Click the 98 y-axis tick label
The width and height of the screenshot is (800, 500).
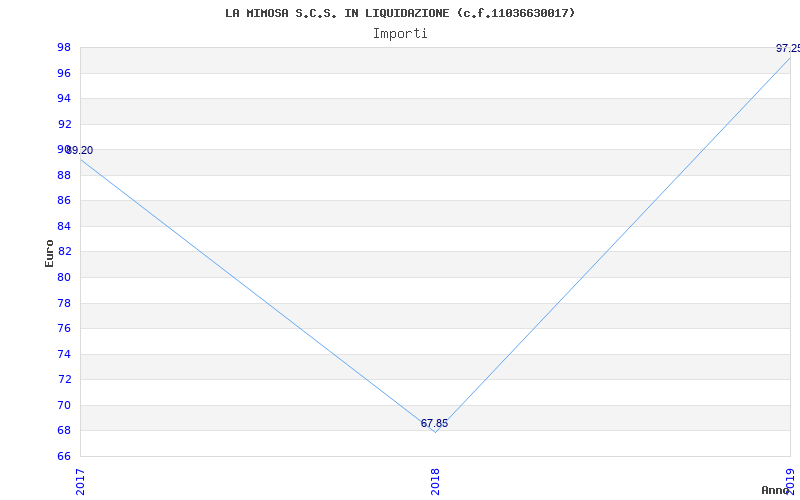coord(64,48)
